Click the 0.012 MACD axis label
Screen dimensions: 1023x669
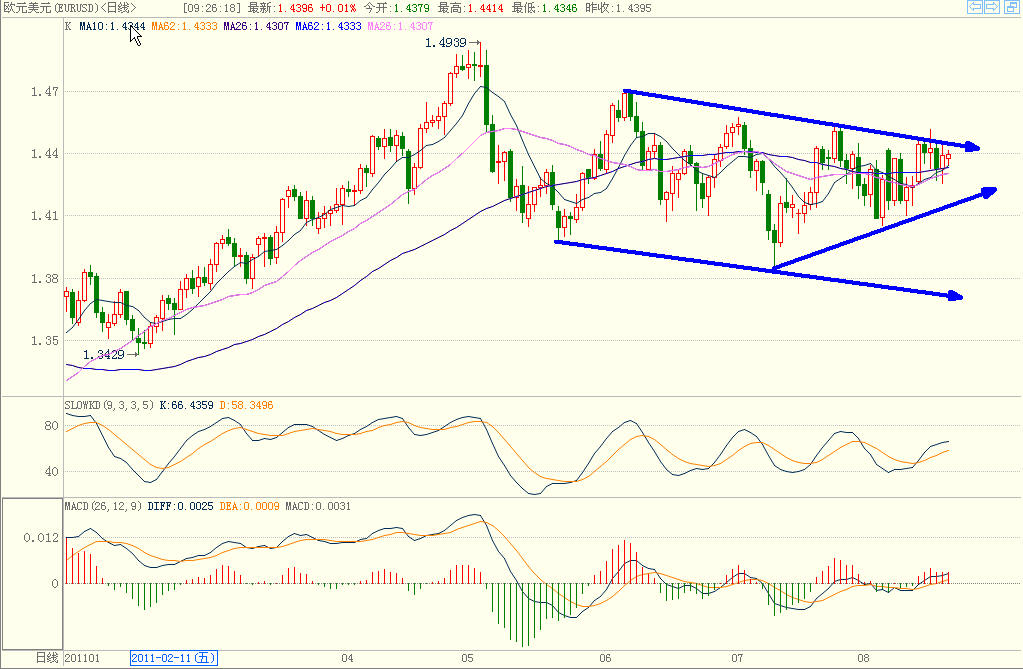tap(40, 538)
